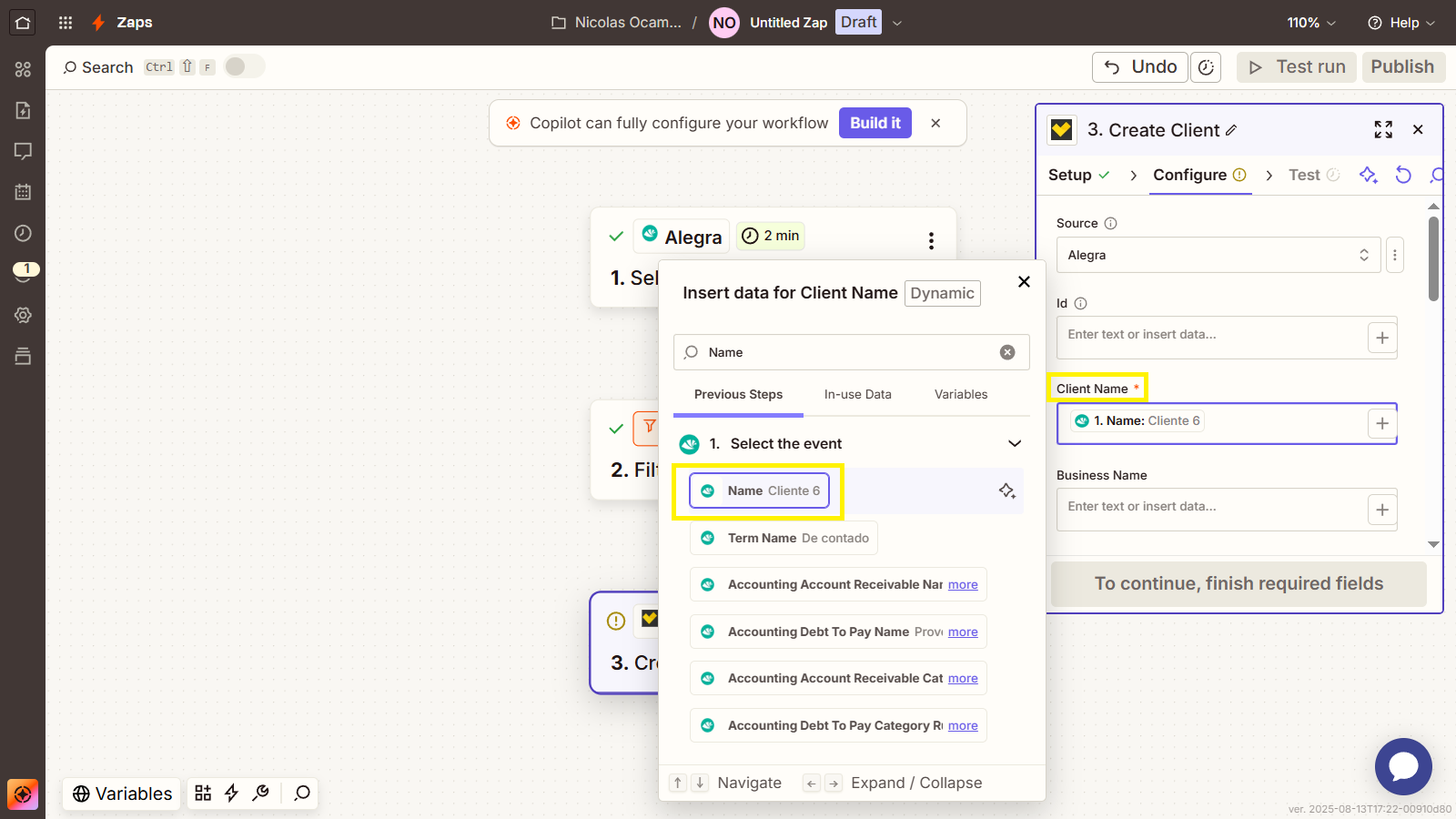This screenshot has height=819, width=1456.
Task: Click the AI sparkle icon in panel tabs
Action: [1369, 175]
